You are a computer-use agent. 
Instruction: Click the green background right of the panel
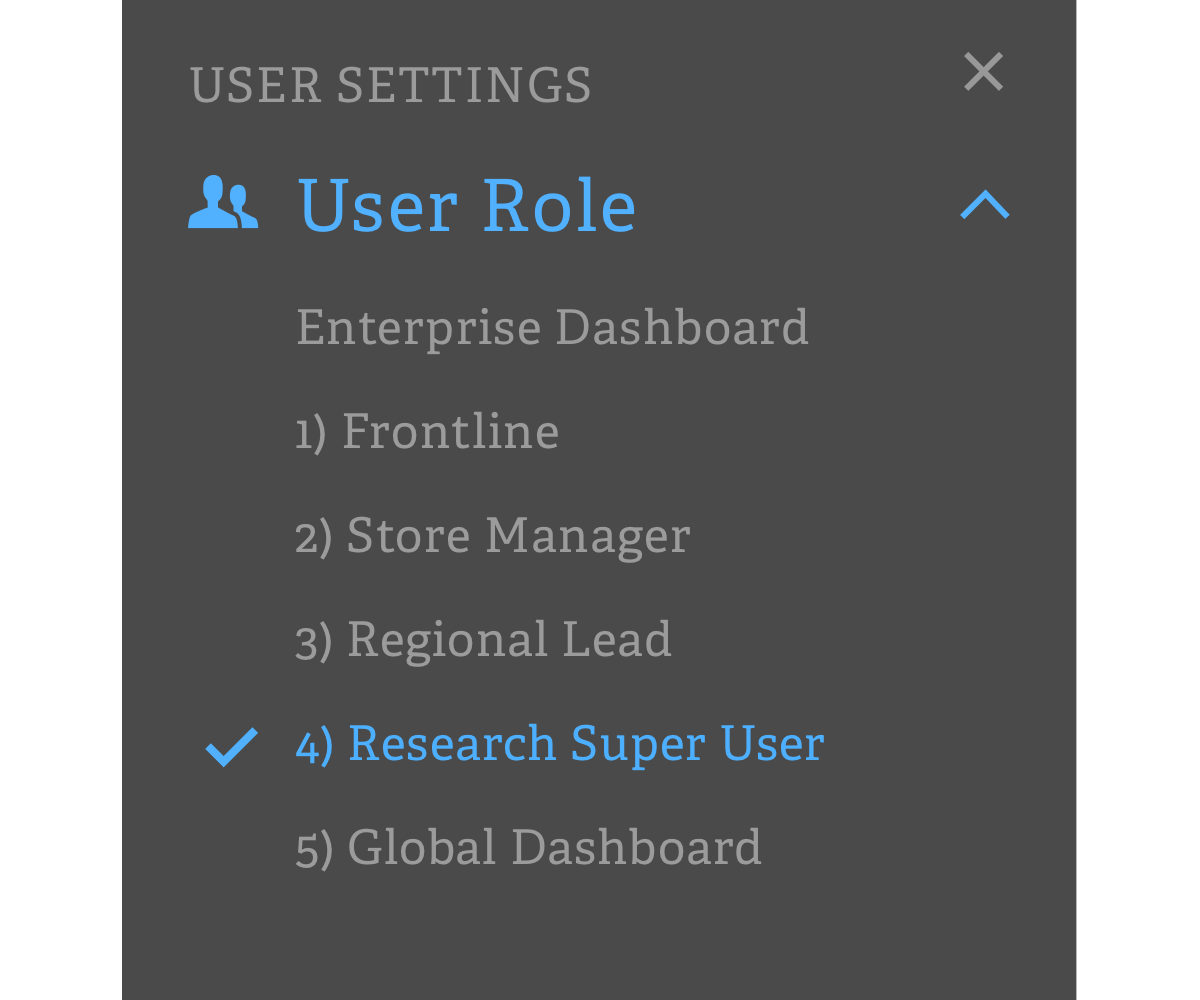point(1138,500)
